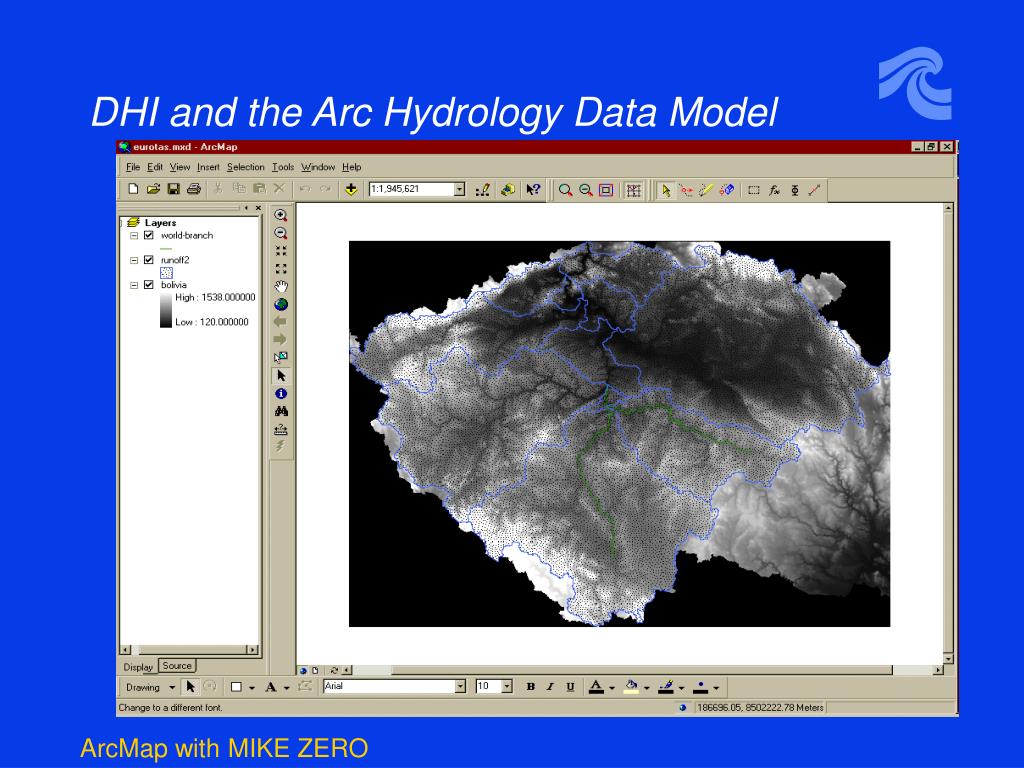Pick the Zoom Out tool in vertical toolbar
The height and width of the screenshot is (768, 1024).
click(x=281, y=233)
